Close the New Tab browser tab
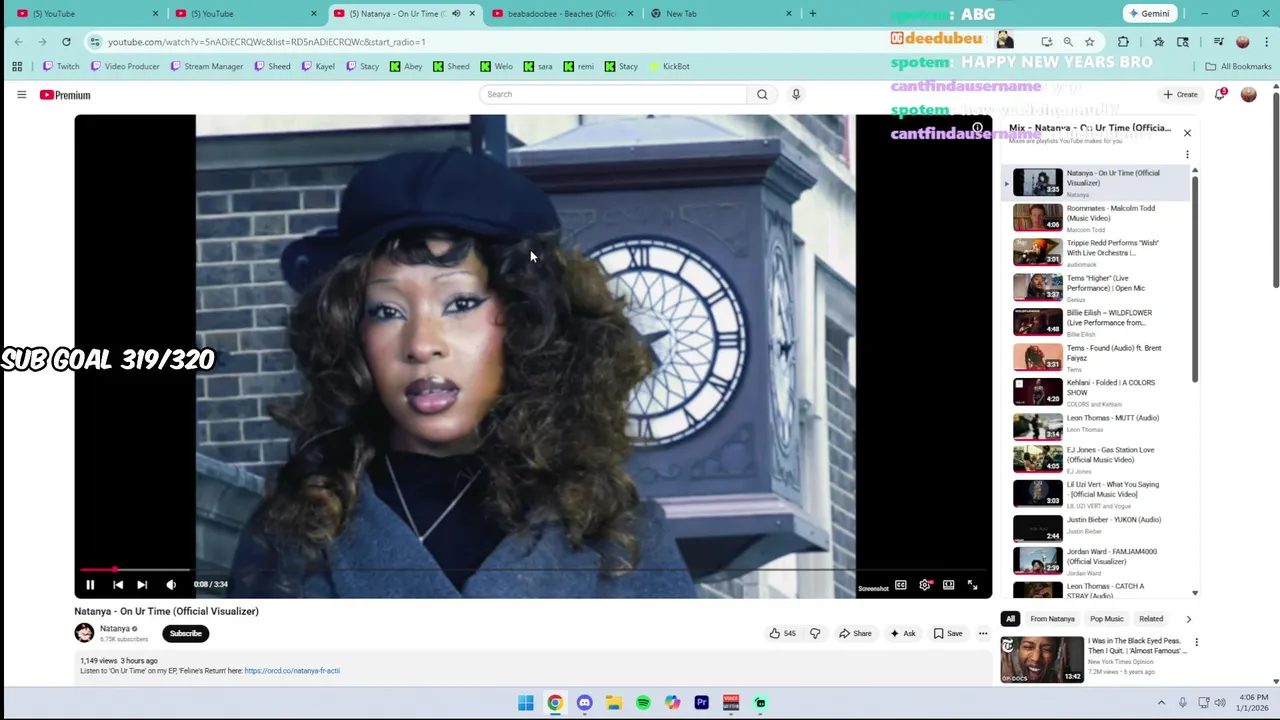 coord(788,14)
